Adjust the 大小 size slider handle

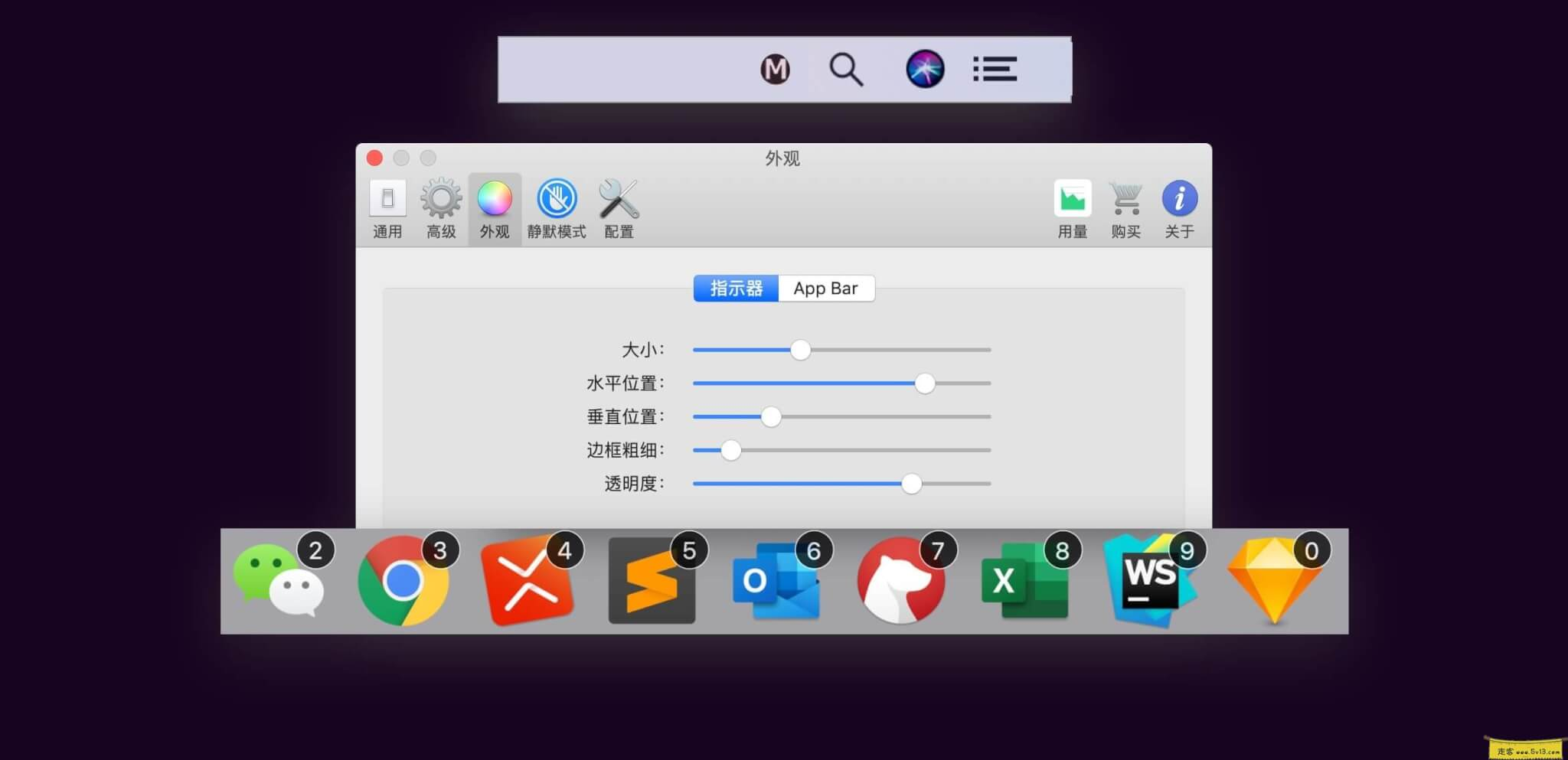(801, 350)
